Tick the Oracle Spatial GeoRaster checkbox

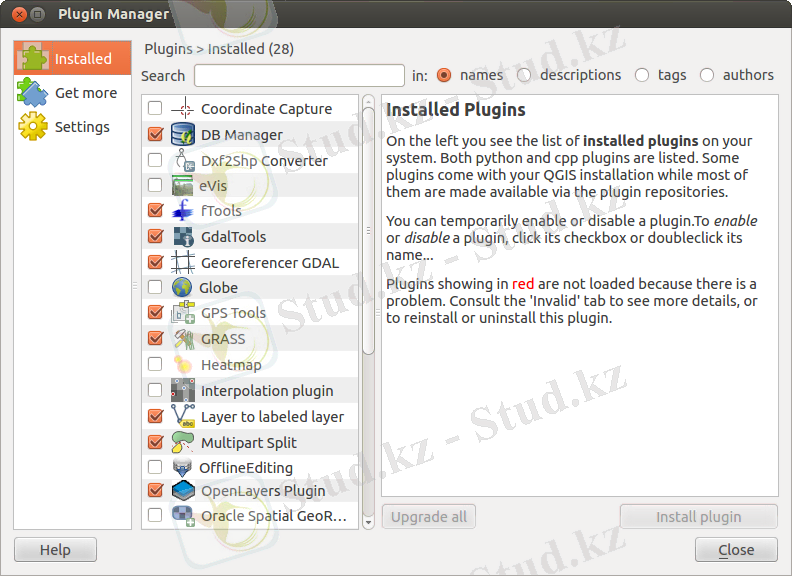click(155, 515)
